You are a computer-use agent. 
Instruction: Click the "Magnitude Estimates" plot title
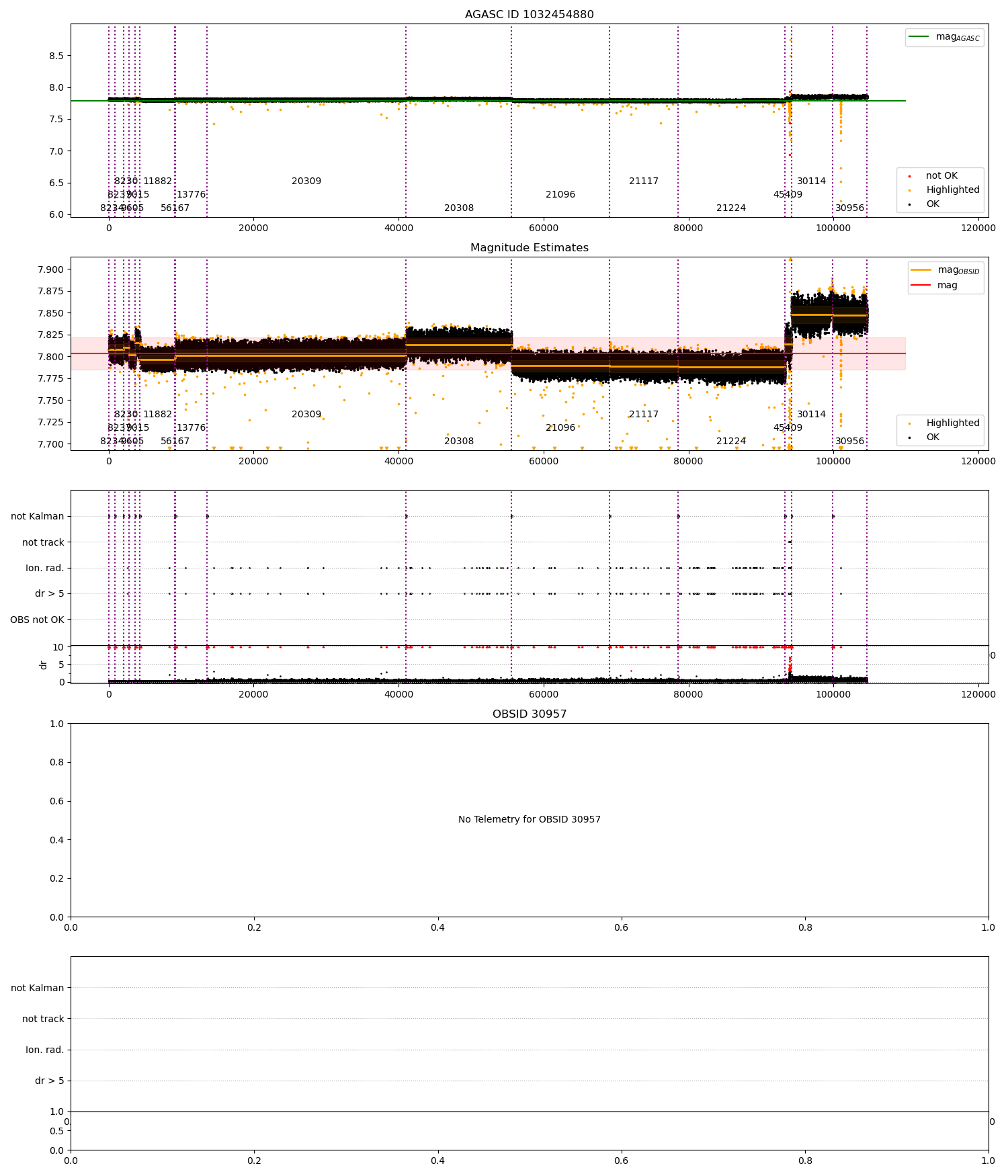(x=530, y=248)
